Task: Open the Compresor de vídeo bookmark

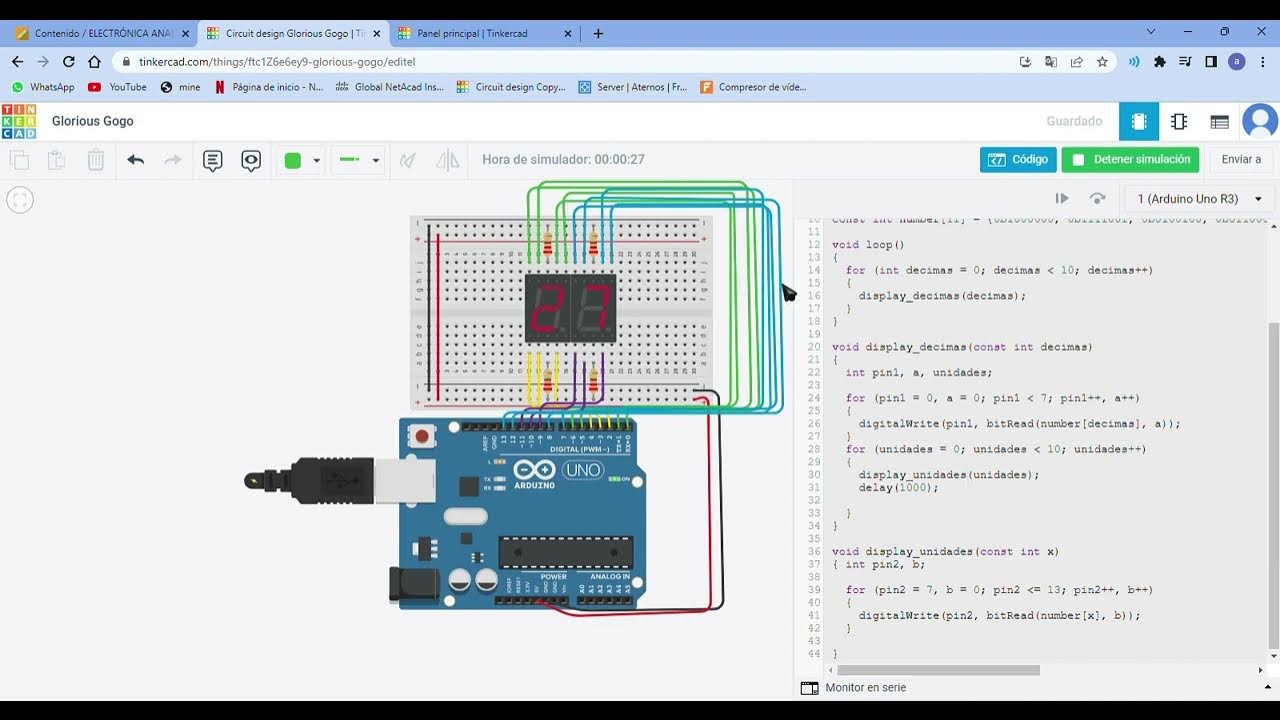Action: coord(753,87)
